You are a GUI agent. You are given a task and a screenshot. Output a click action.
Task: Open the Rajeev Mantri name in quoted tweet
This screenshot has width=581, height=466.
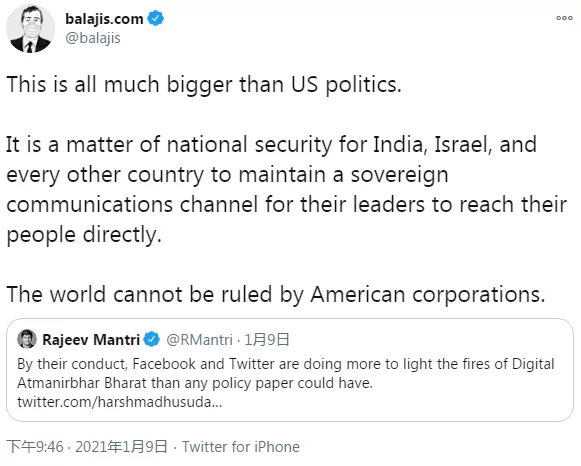91,339
